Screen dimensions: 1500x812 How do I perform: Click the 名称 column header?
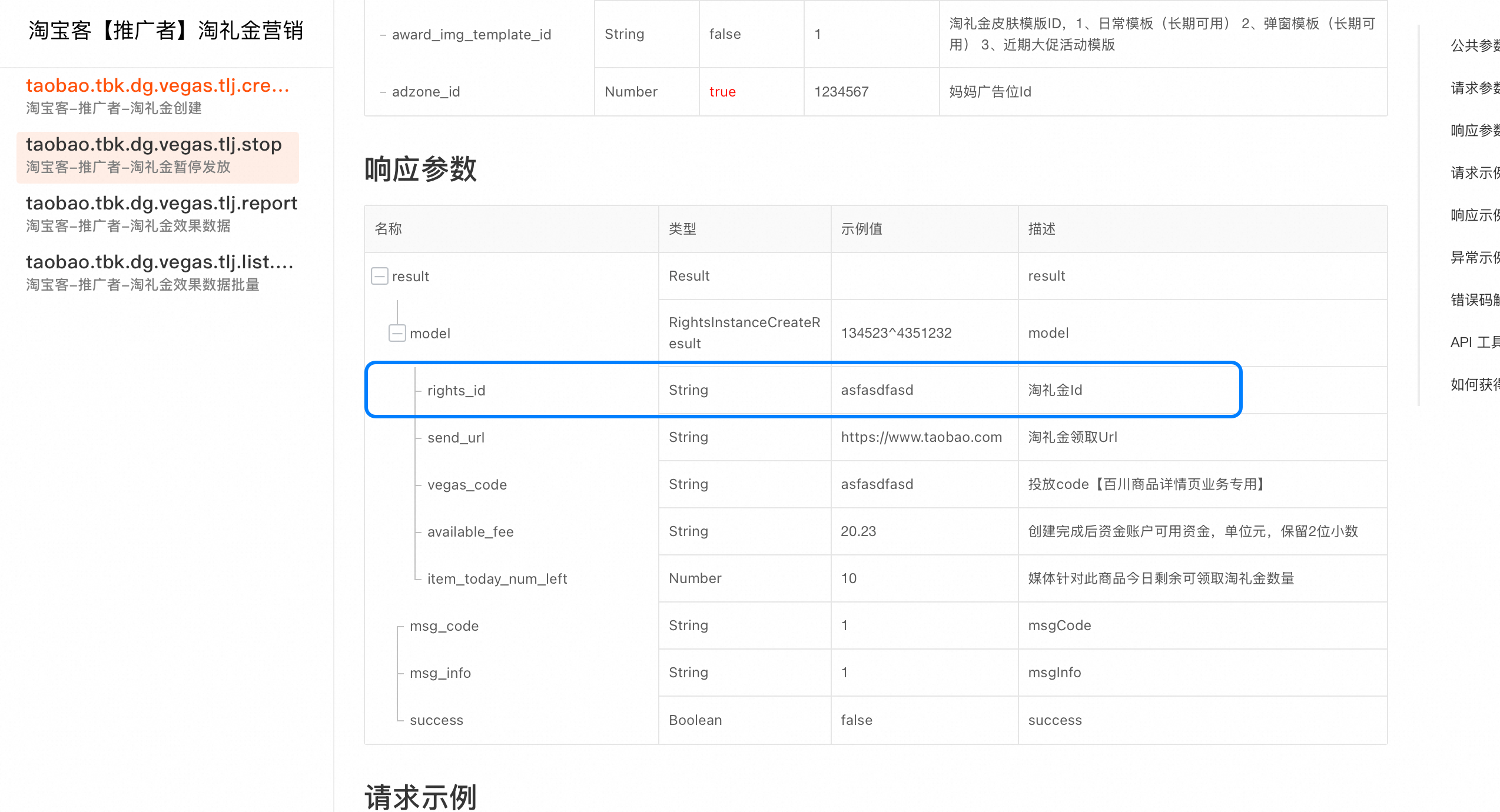point(388,229)
